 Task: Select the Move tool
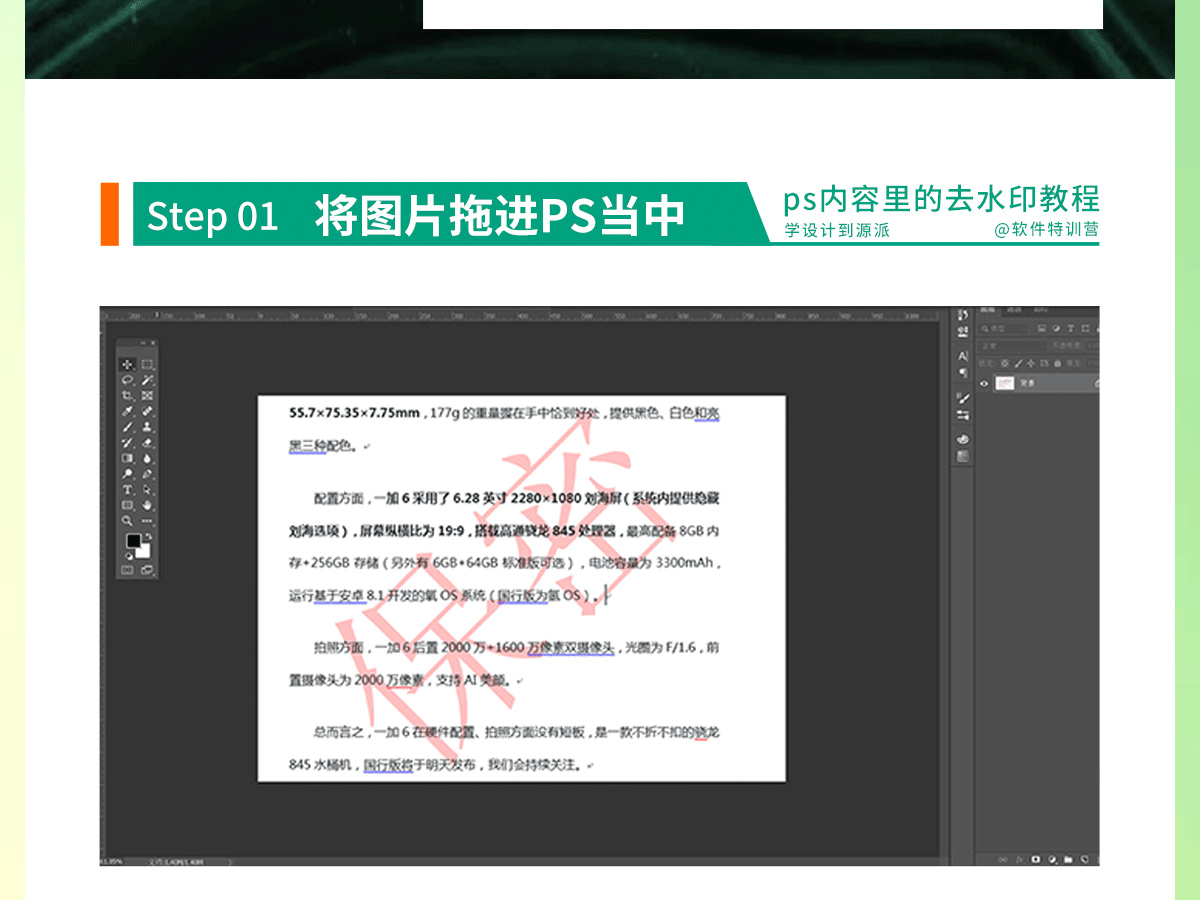point(128,365)
